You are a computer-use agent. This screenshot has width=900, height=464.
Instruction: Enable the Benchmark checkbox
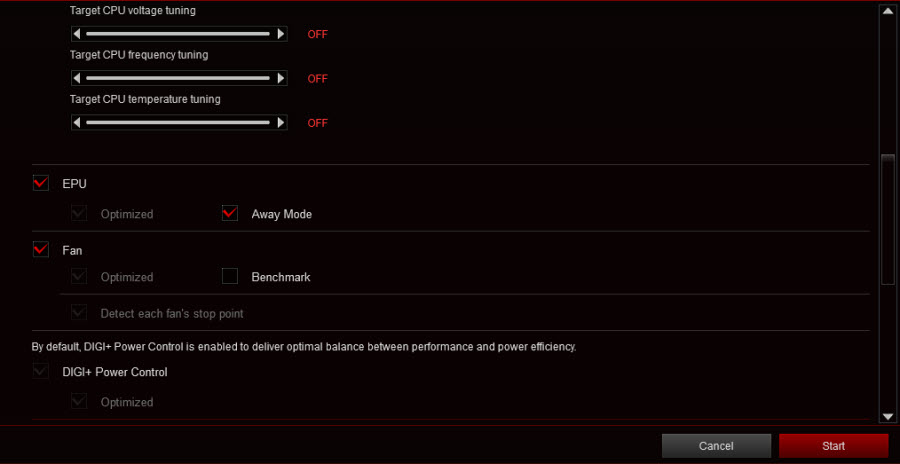(x=230, y=276)
